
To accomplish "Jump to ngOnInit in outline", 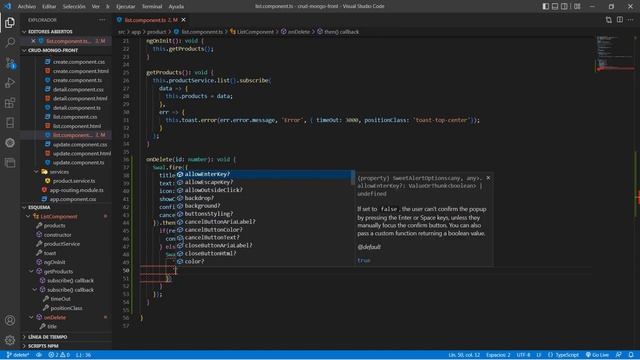I will click(54, 262).
